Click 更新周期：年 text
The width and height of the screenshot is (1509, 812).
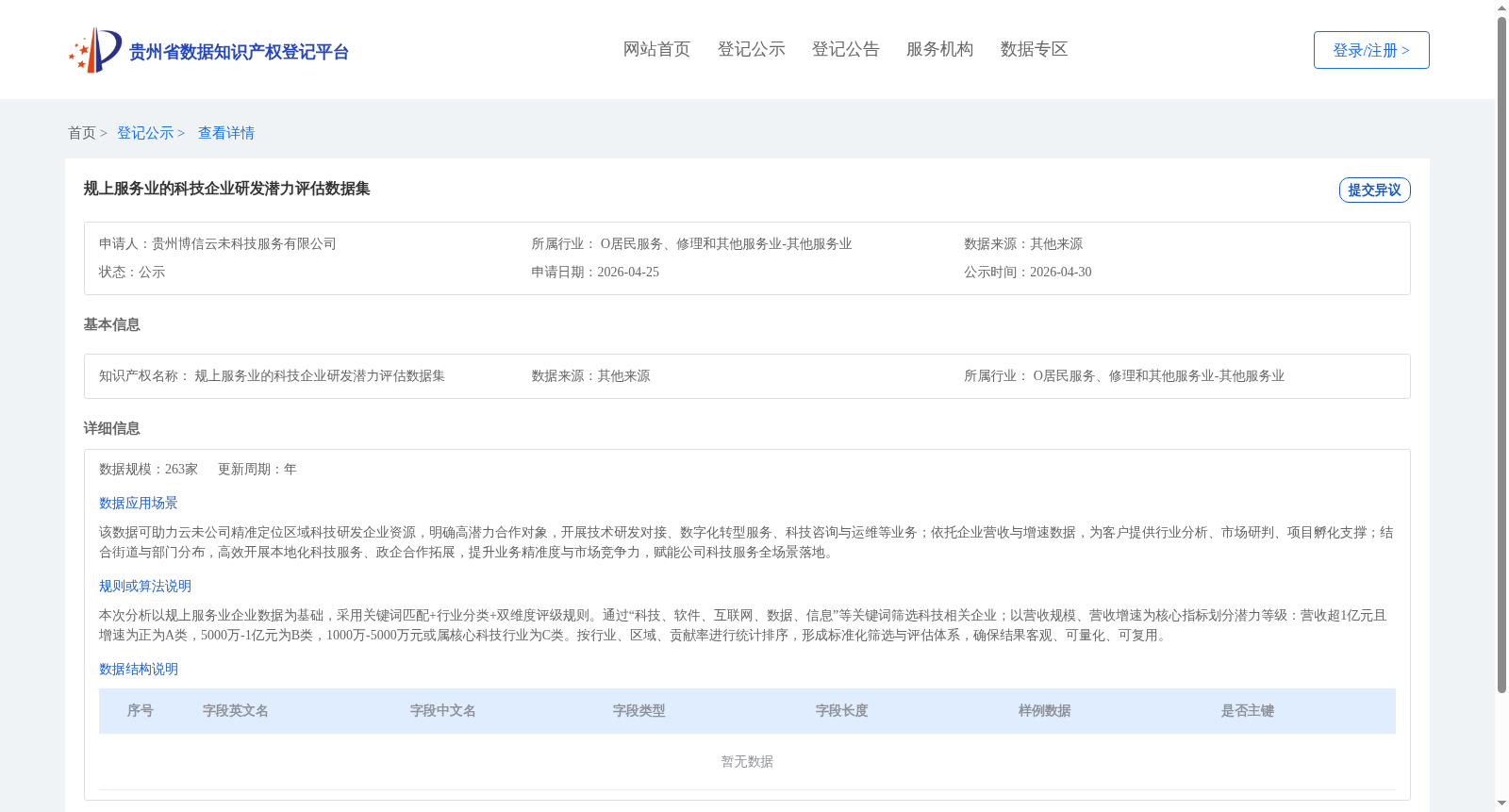(x=257, y=469)
